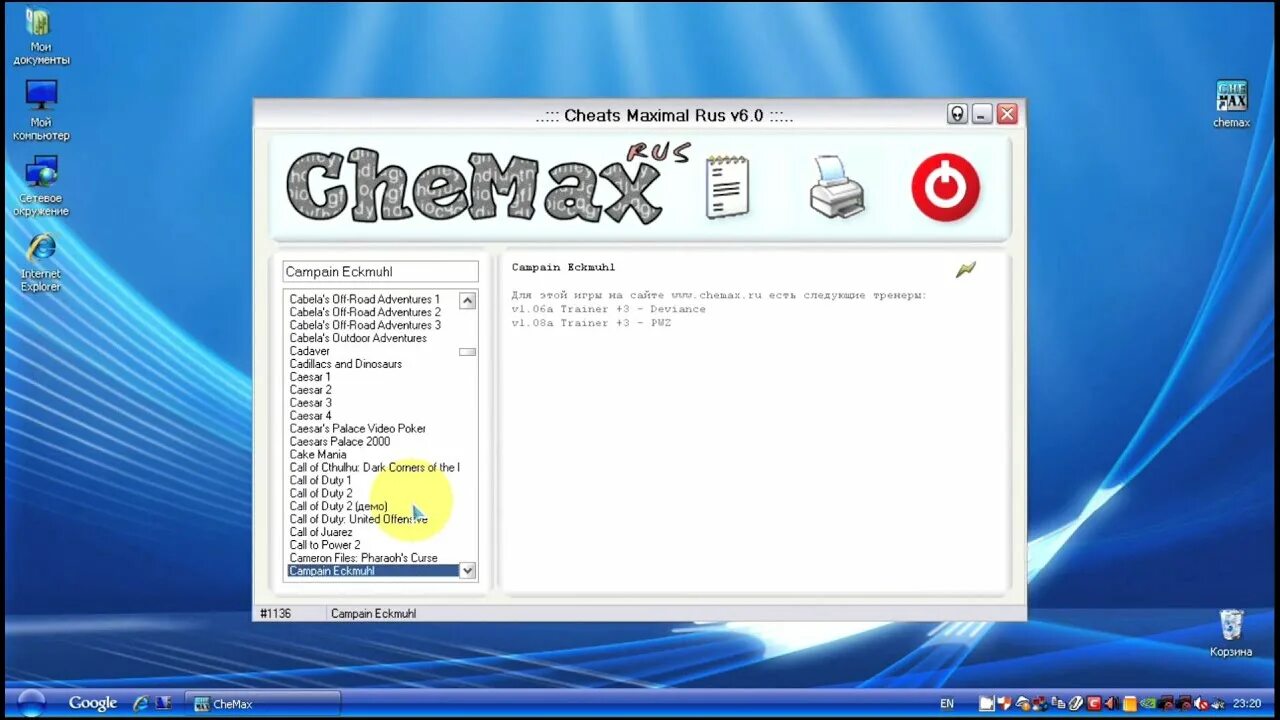This screenshot has width=1280, height=720.
Task: Open the notepad icon in CheMax header
Action: (x=727, y=187)
